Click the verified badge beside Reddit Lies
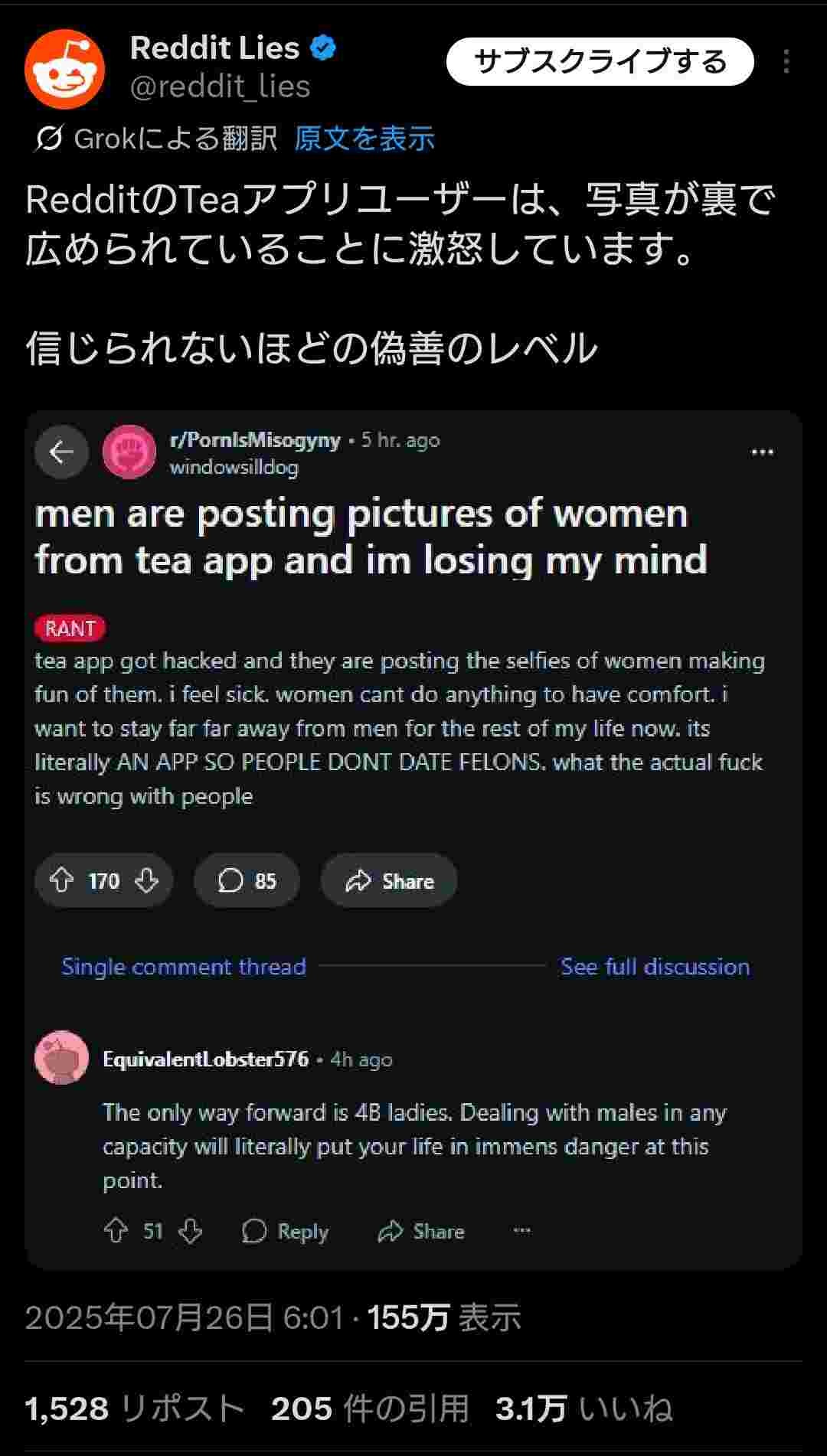 [323, 47]
